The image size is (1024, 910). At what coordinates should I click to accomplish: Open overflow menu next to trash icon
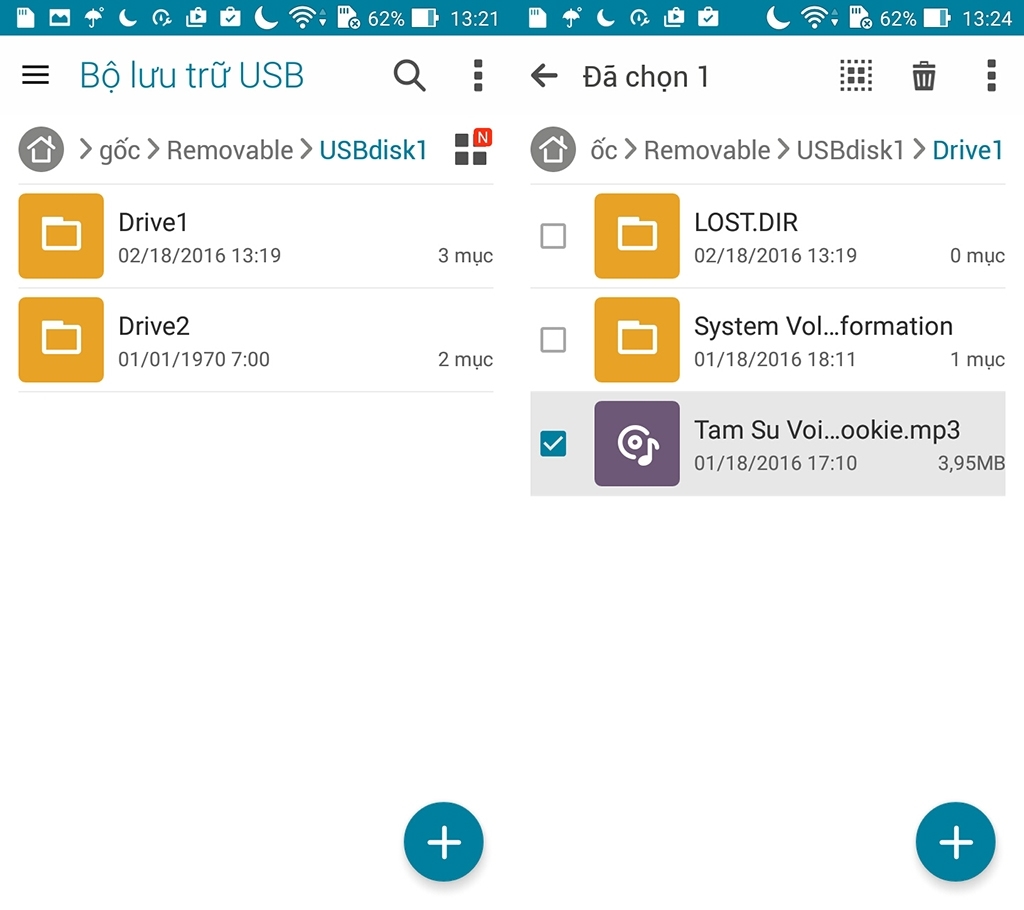991,75
